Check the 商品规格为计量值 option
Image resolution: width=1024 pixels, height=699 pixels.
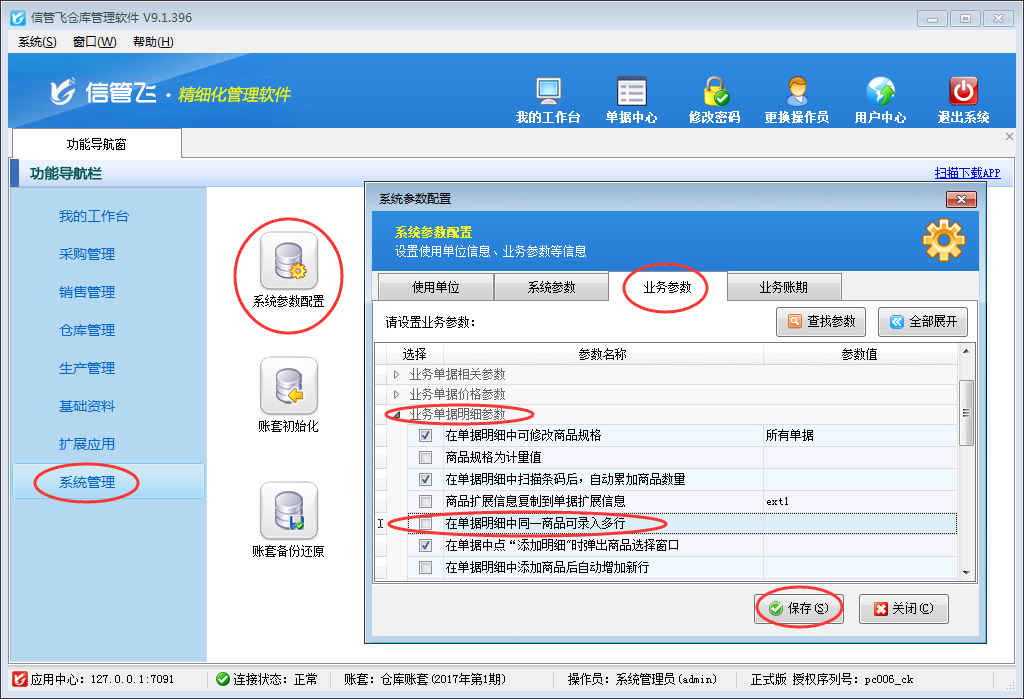click(x=426, y=458)
